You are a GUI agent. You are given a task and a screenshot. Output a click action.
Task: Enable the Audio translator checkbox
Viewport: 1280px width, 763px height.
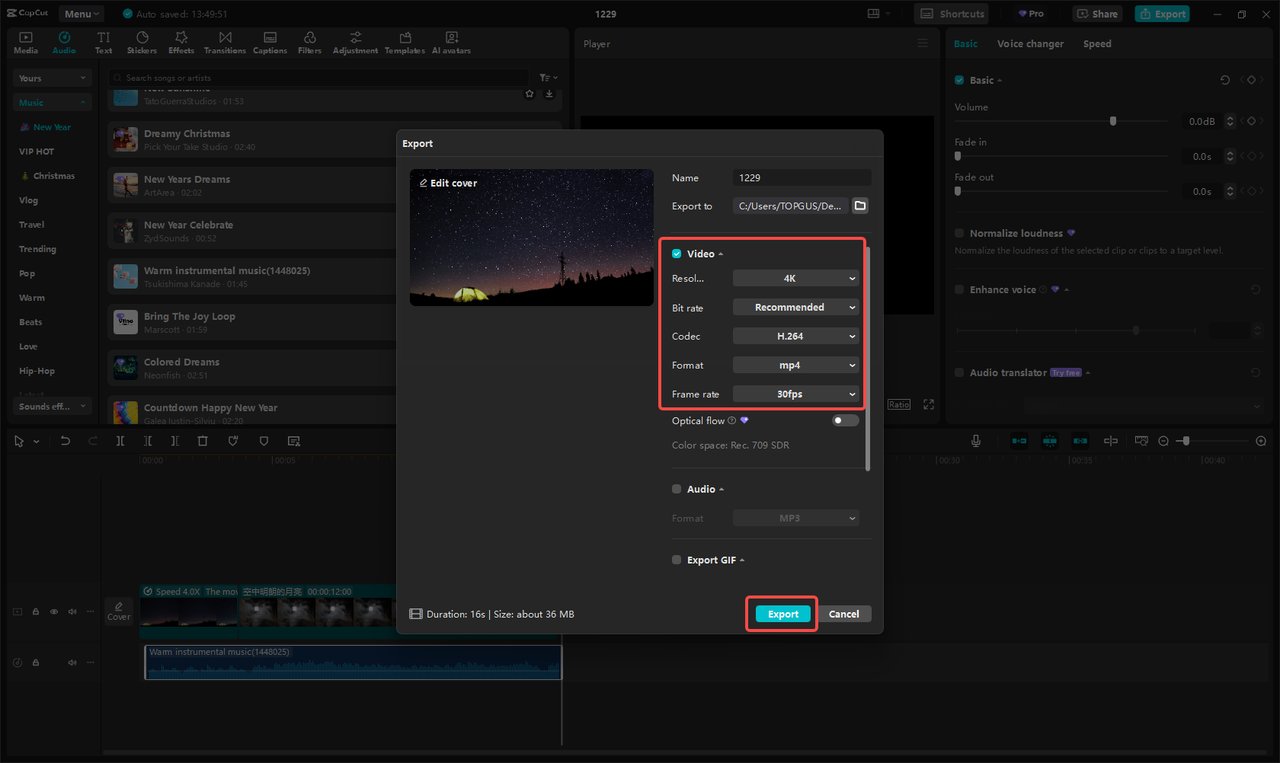[960, 372]
